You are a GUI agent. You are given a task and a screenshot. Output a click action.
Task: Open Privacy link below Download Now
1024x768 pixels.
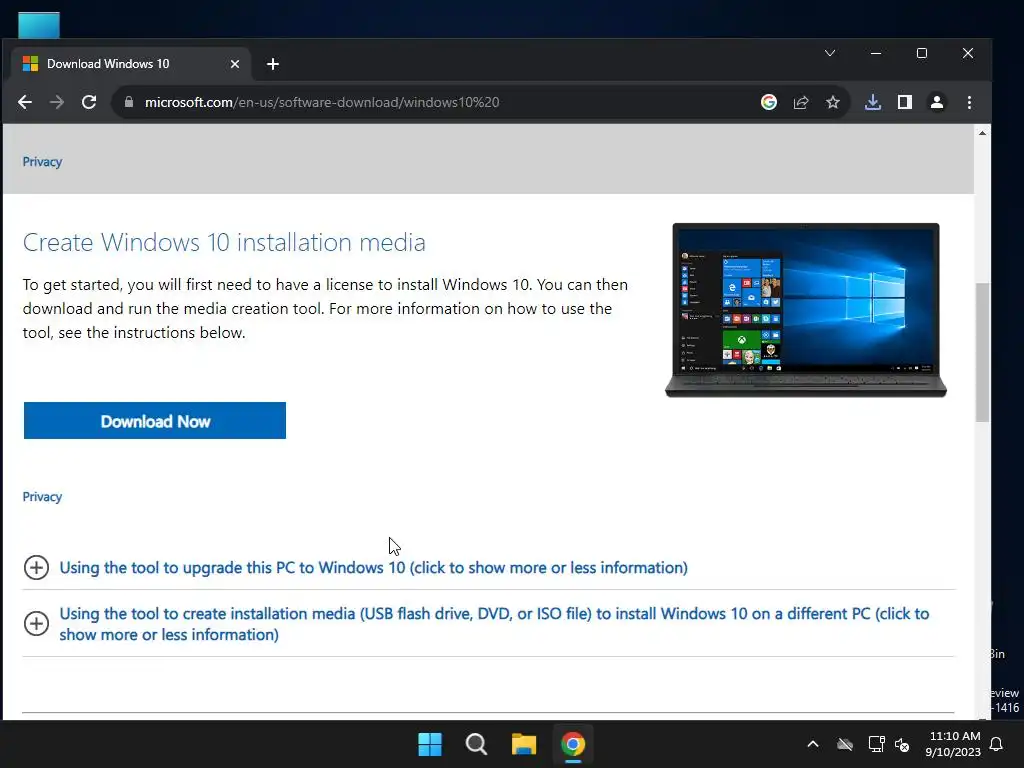coord(42,496)
